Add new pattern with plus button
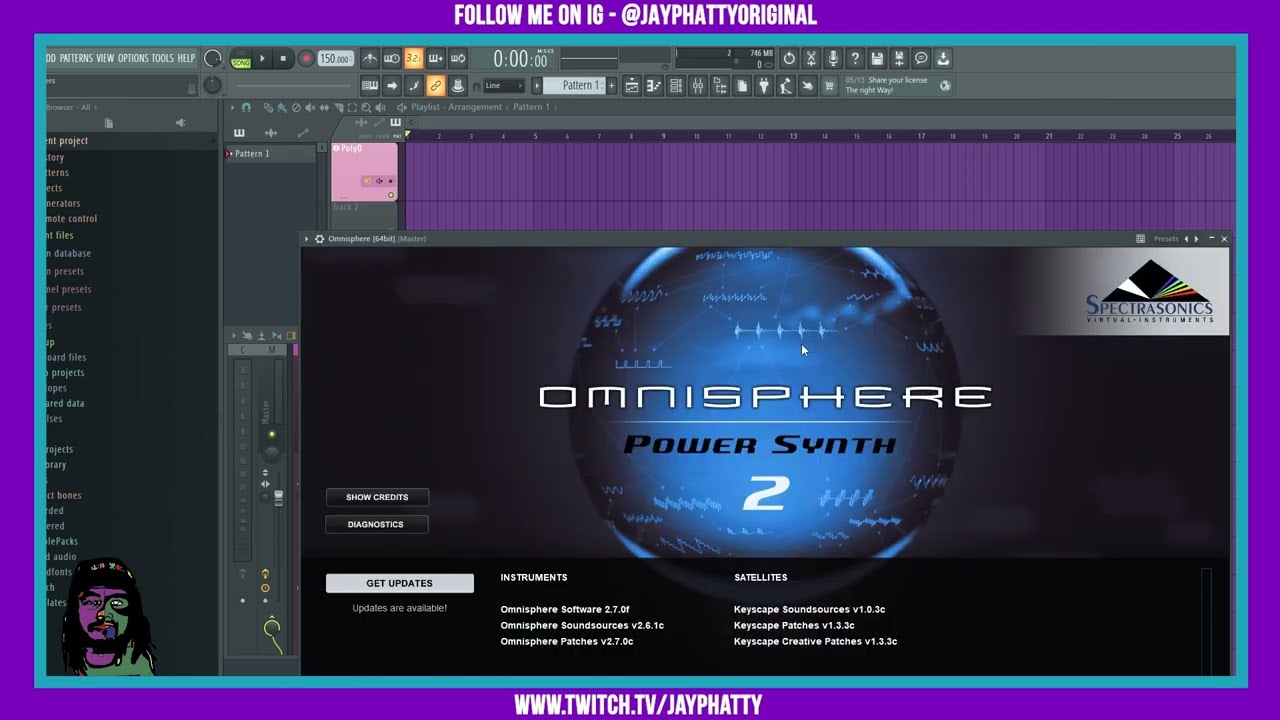This screenshot has height=720, width=1280. click(x=611, y=86)
